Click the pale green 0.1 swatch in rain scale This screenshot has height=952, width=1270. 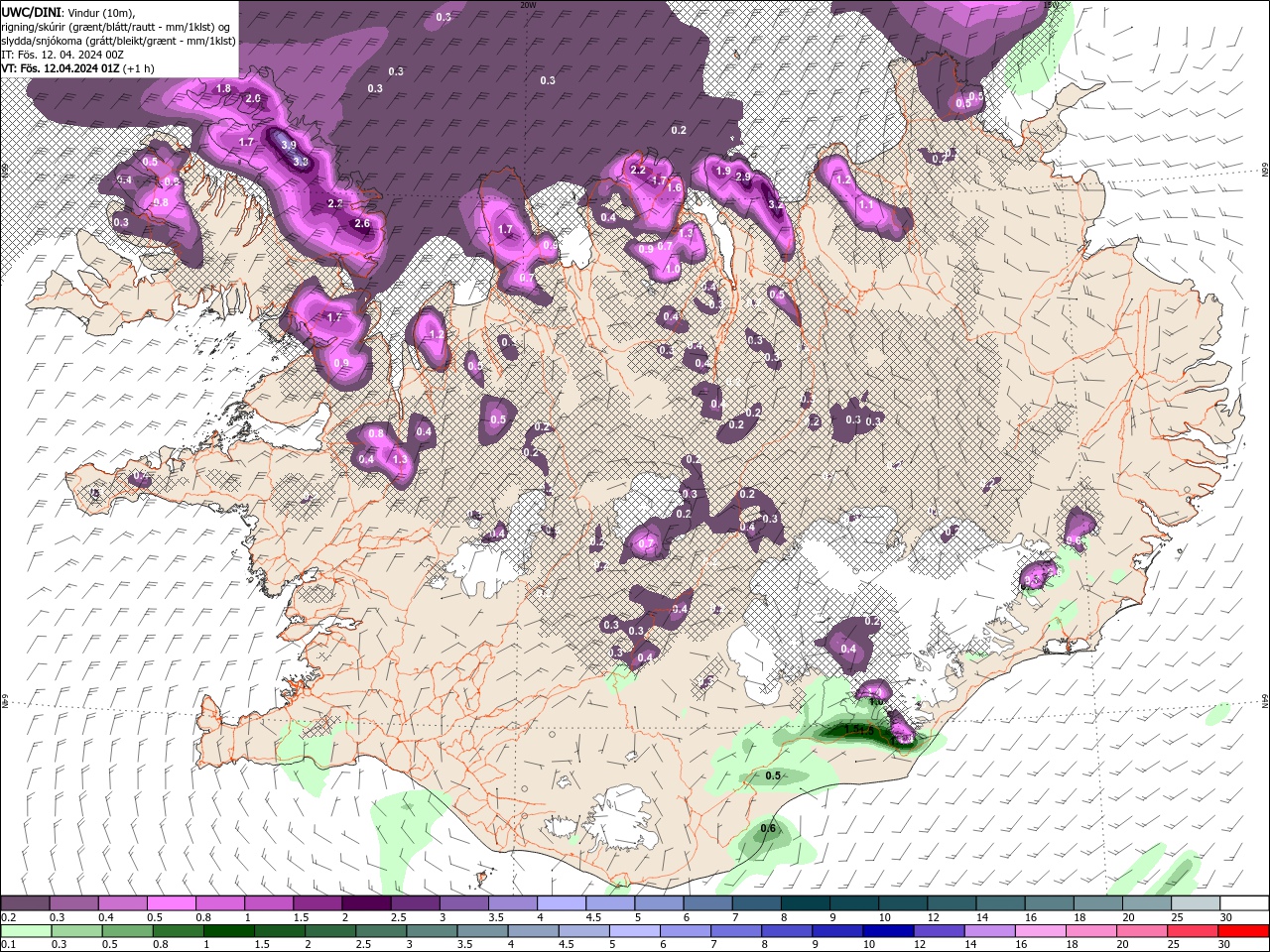26,931
